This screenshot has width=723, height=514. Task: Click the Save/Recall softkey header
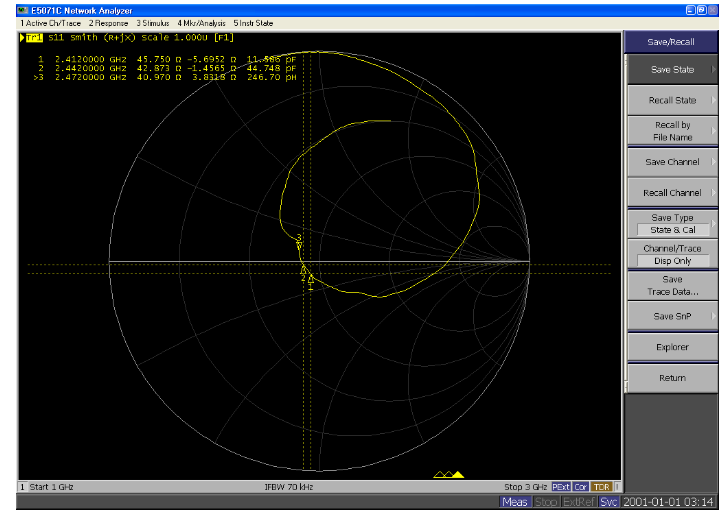(670, 42)
